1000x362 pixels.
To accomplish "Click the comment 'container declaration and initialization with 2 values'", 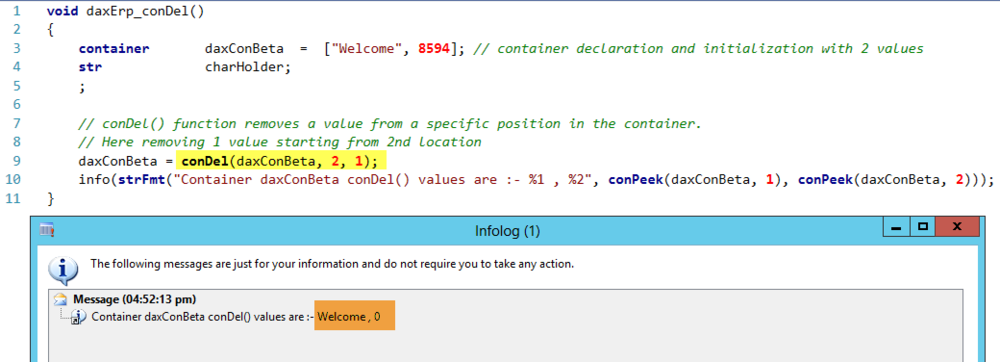I will (x=698, y=48).
